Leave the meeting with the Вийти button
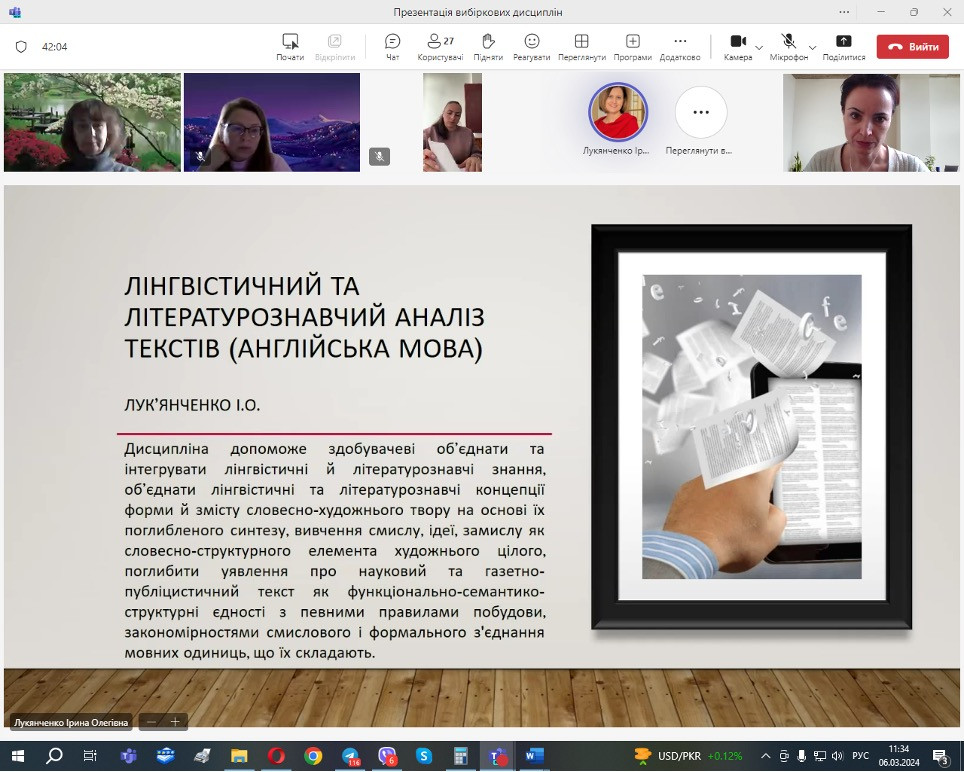The width and height of the screenshot is (964, 772). [x=912, y=47]
